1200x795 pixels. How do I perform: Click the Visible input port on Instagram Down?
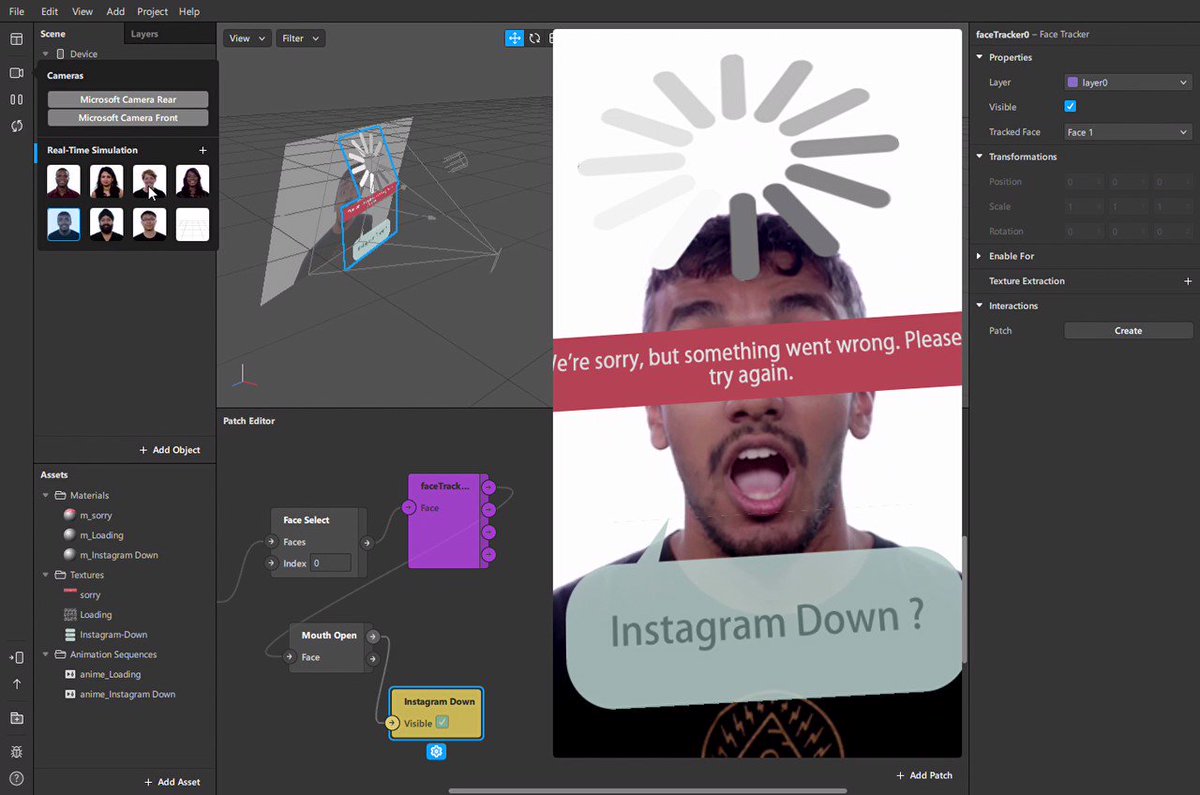tap(393, 723)
